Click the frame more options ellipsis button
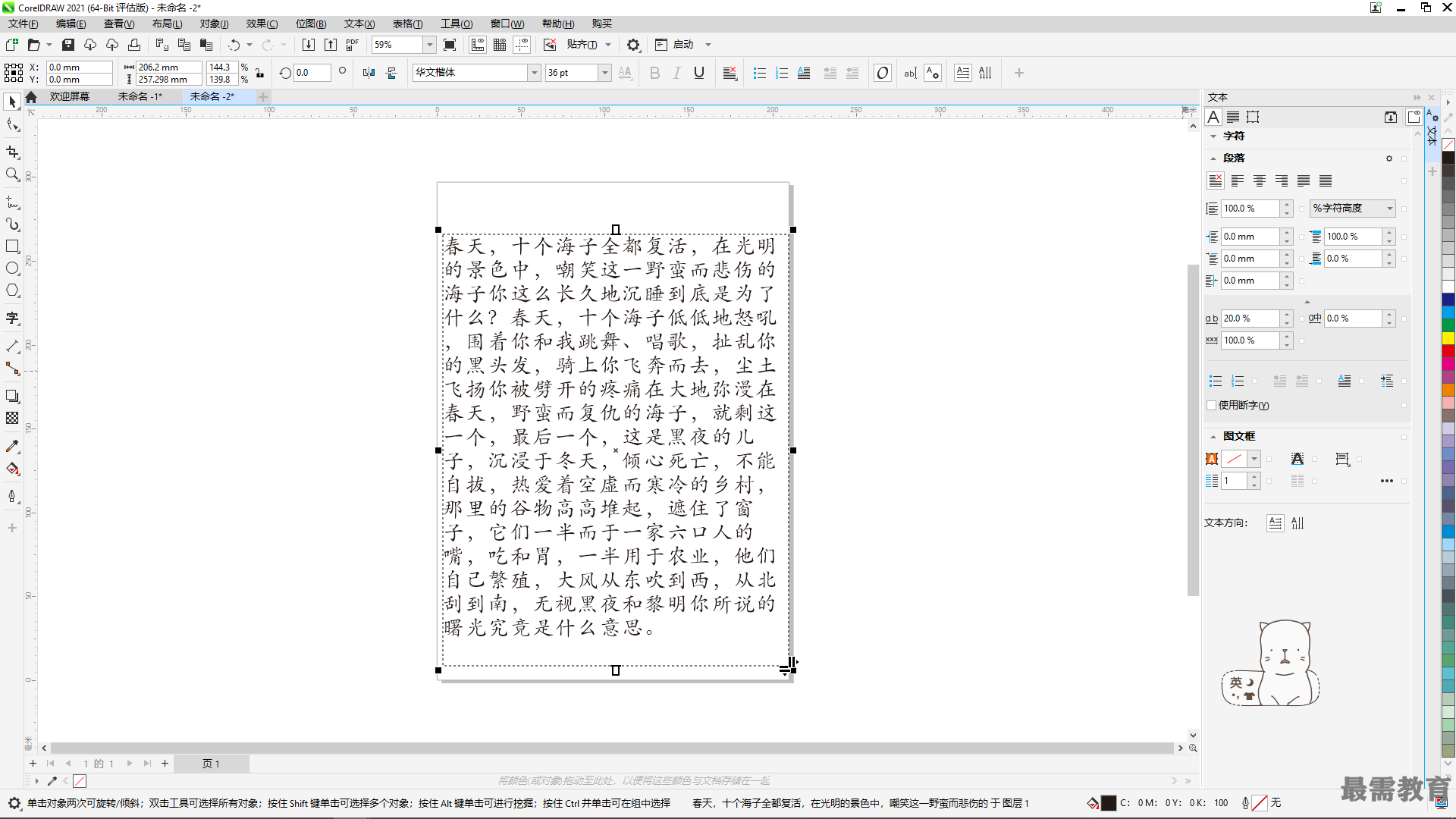Image resolution: width=1456 pixels, height=819 pixels. (1387, 481)
